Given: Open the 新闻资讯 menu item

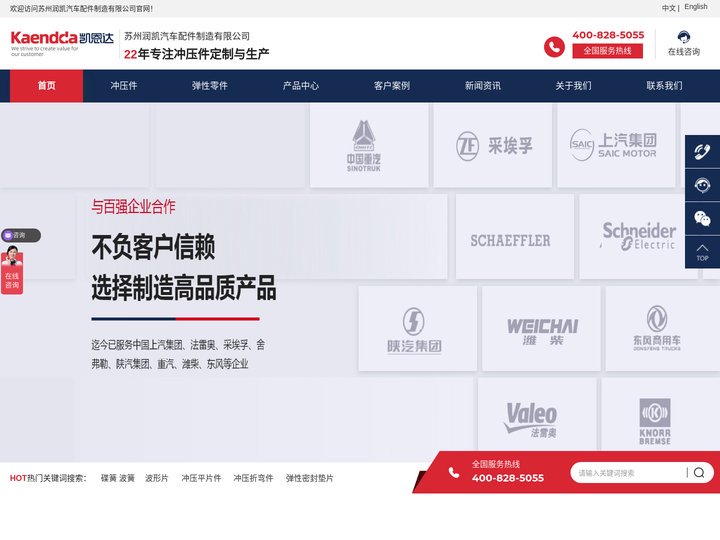Looking at the screenshot, I should (x=483, y=86).
